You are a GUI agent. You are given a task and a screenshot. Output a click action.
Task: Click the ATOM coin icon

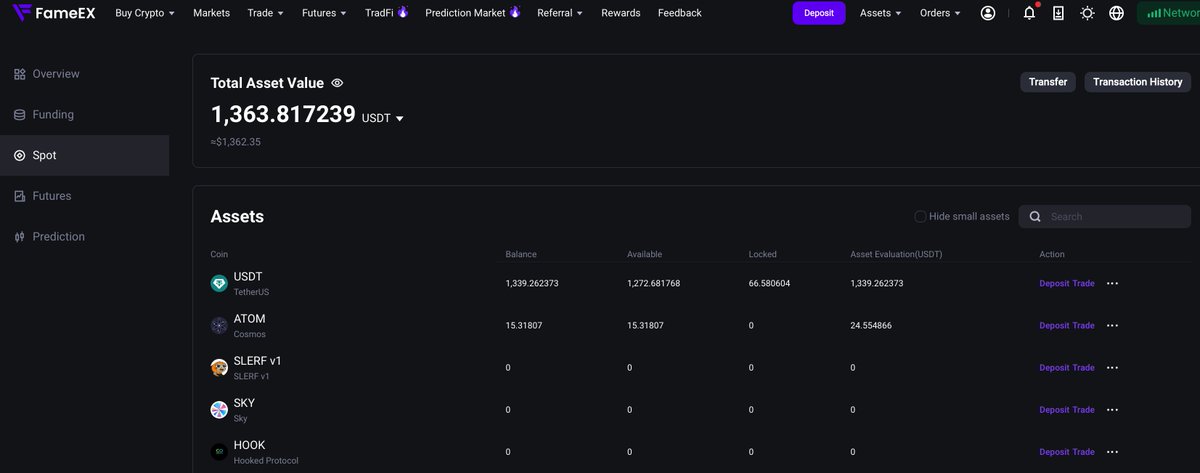click(219, 326)
